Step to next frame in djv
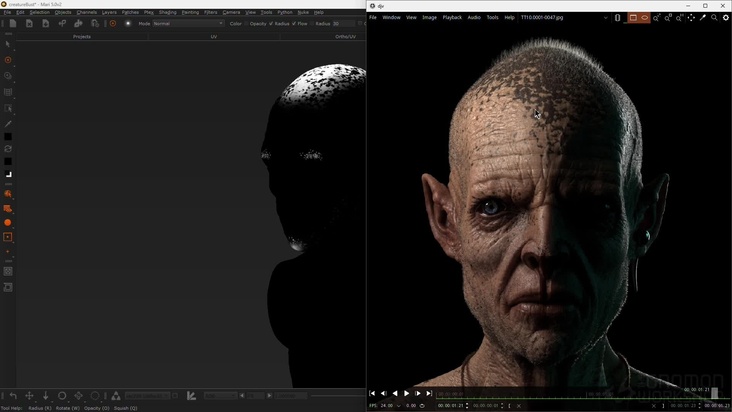The width and height of the screenshot is (732, 412). pyautogui.click(x=418, y=393)
